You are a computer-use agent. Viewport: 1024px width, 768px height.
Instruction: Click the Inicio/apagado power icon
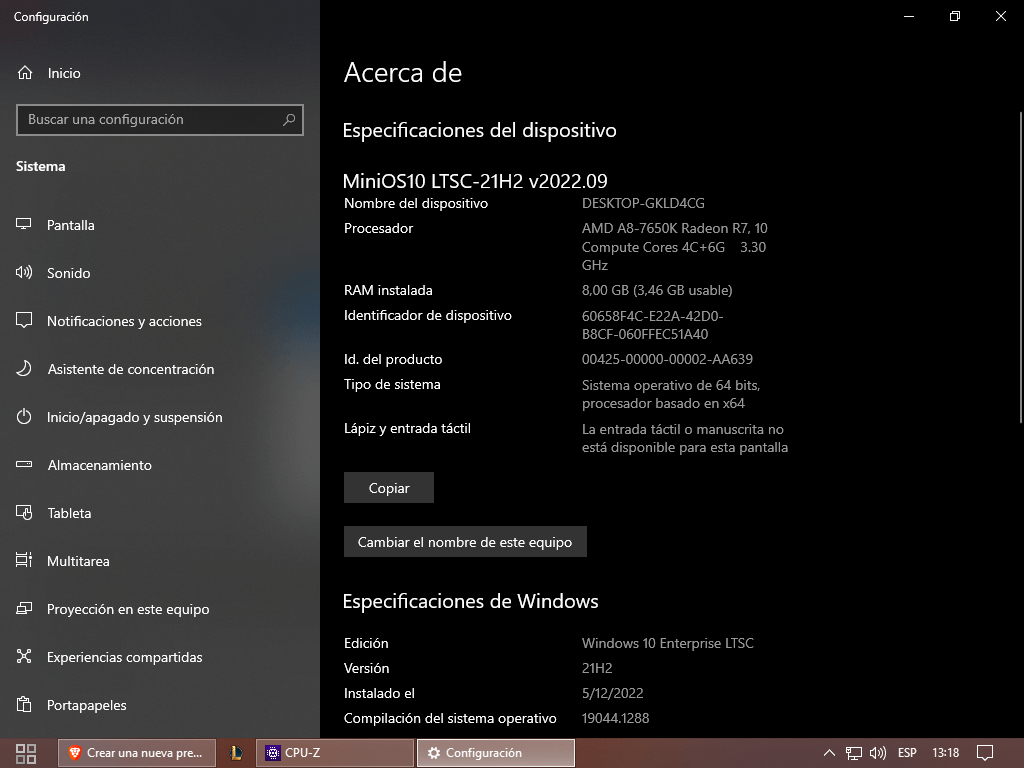tap(24, 417)
